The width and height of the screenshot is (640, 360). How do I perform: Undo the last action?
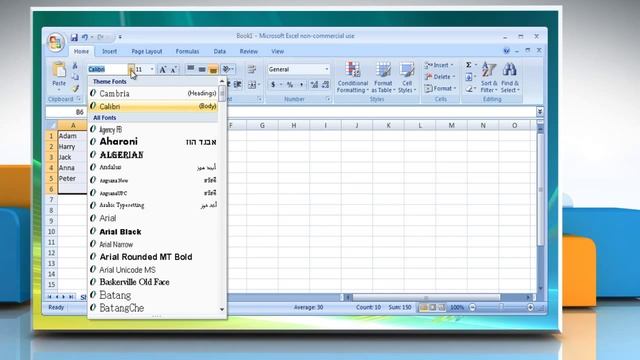click(x=84, y=37)
